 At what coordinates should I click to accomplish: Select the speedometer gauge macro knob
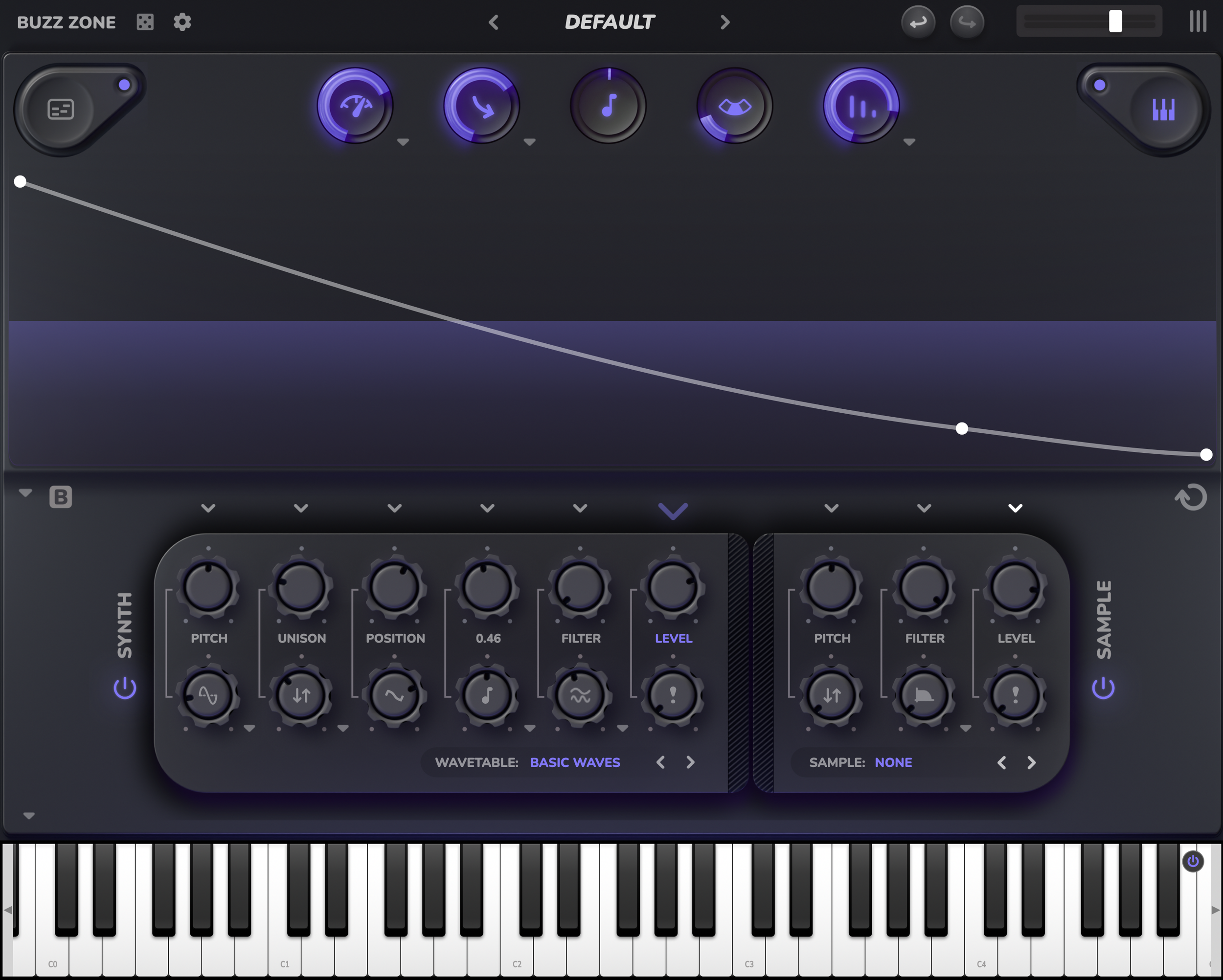[355, 106]
